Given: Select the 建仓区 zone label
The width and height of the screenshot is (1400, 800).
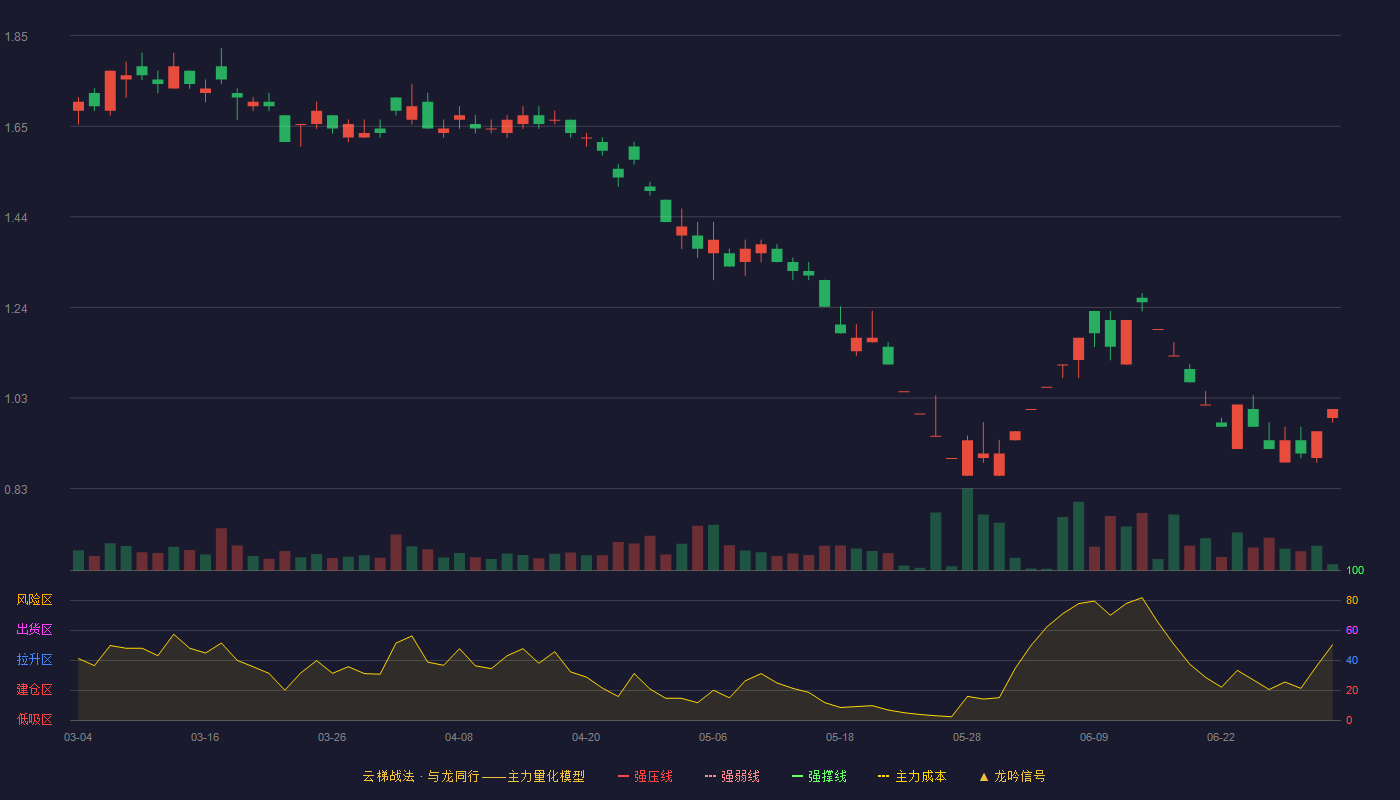Looking at the screenshot, I should coord(35,690).
